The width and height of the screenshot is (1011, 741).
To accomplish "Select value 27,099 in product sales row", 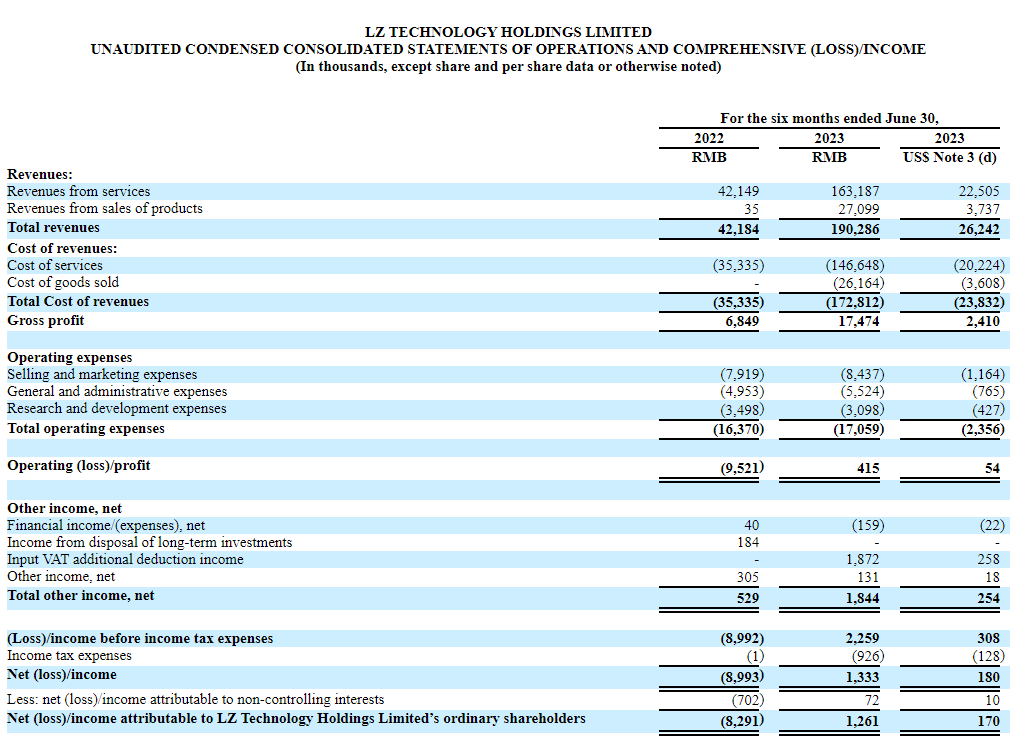I will 857,209.
